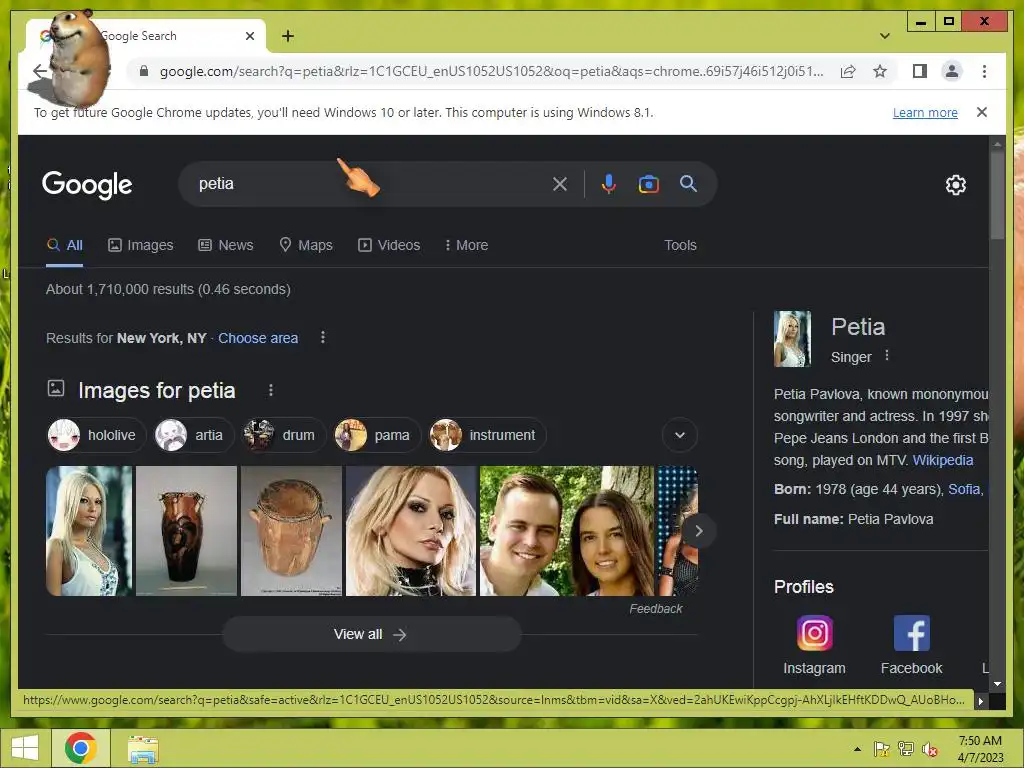
Task: Show next images with right arrow
Action: [699, 531]
